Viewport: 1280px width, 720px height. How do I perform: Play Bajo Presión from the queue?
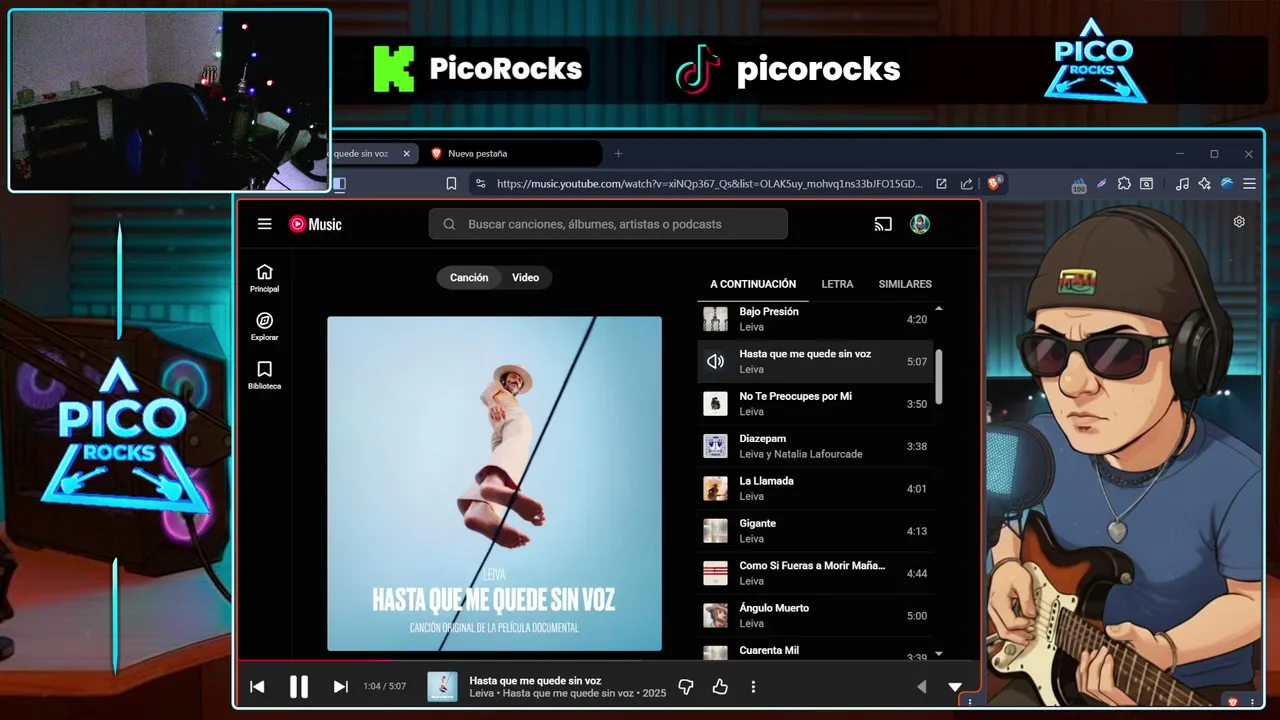click(815, 319)
